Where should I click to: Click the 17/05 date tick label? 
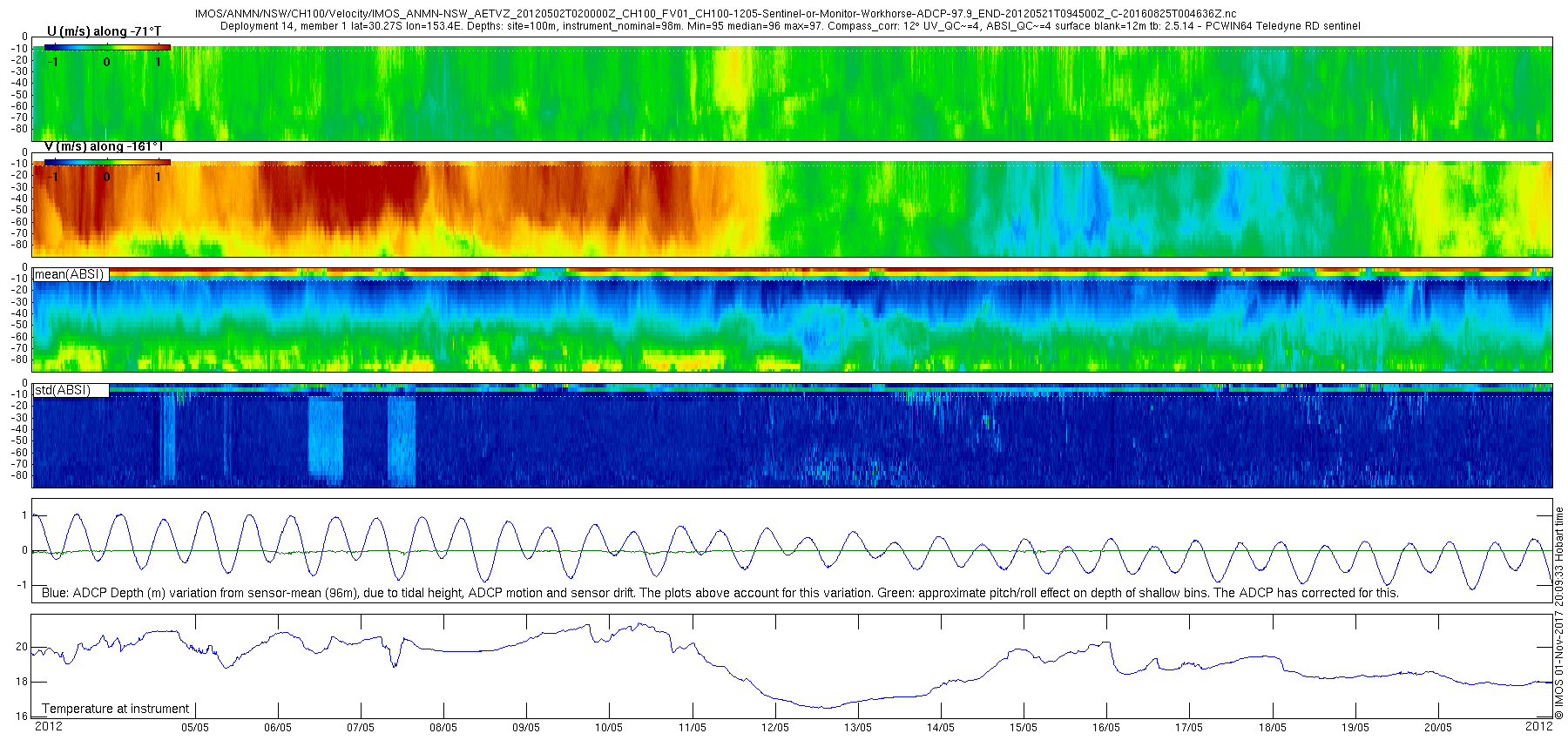pos(1189,728)
